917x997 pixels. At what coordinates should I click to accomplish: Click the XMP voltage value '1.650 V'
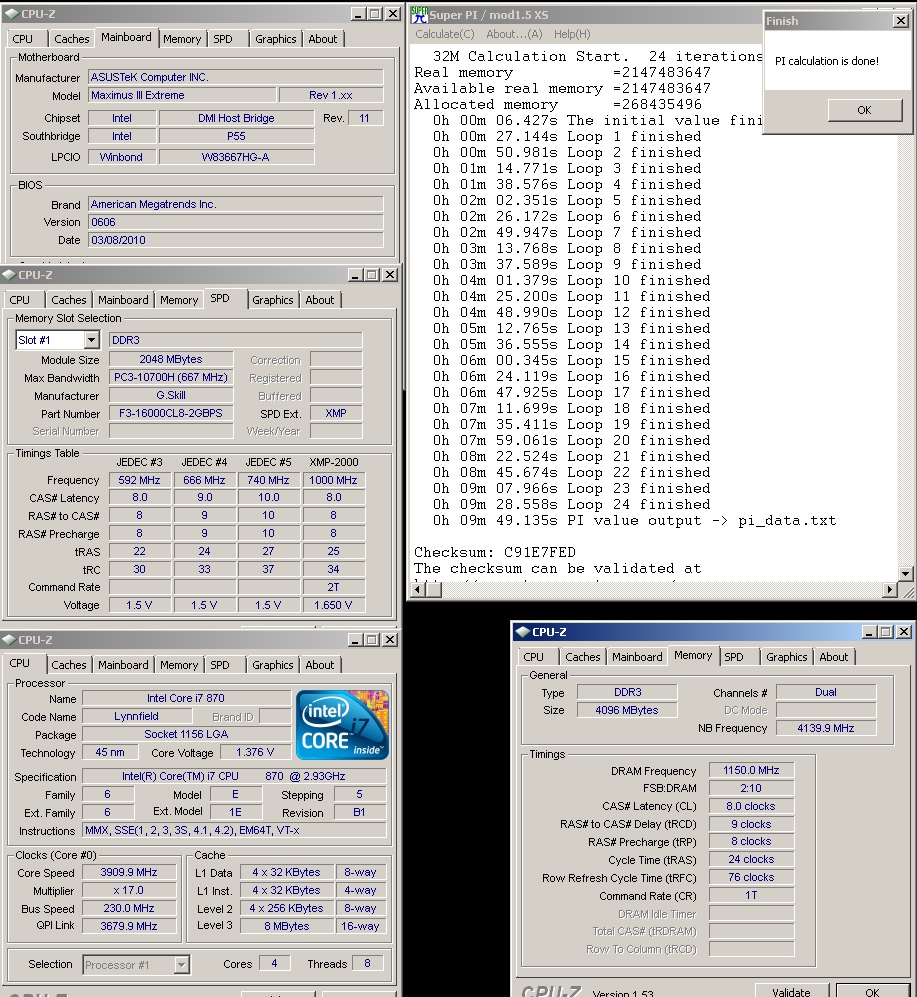point(333,605)
